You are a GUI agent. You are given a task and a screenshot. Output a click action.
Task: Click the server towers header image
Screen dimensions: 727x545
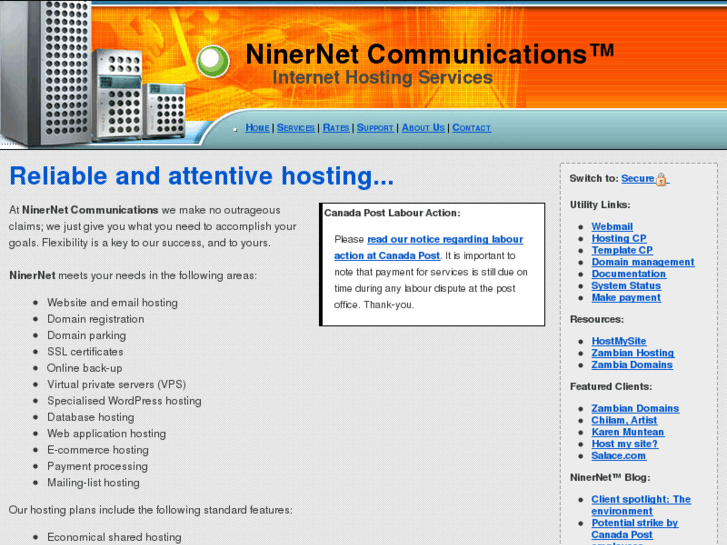pos(95,74)
